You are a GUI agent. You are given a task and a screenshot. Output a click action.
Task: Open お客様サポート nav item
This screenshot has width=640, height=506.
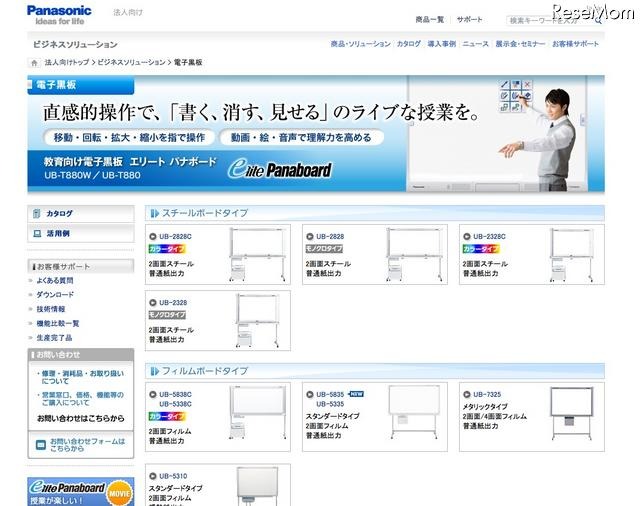tap(575, 44)
